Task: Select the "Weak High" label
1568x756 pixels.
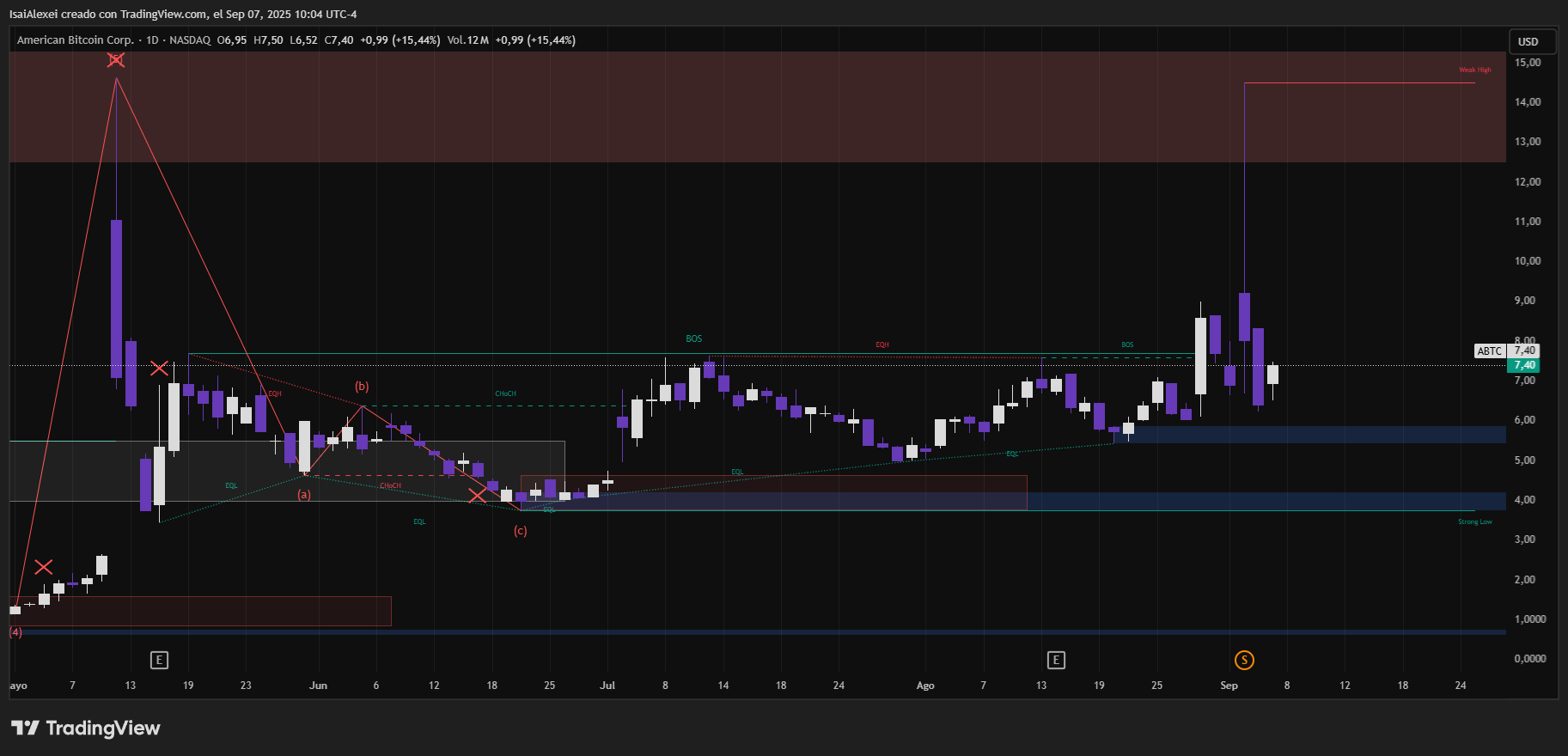Action: tap(1474, 70)
